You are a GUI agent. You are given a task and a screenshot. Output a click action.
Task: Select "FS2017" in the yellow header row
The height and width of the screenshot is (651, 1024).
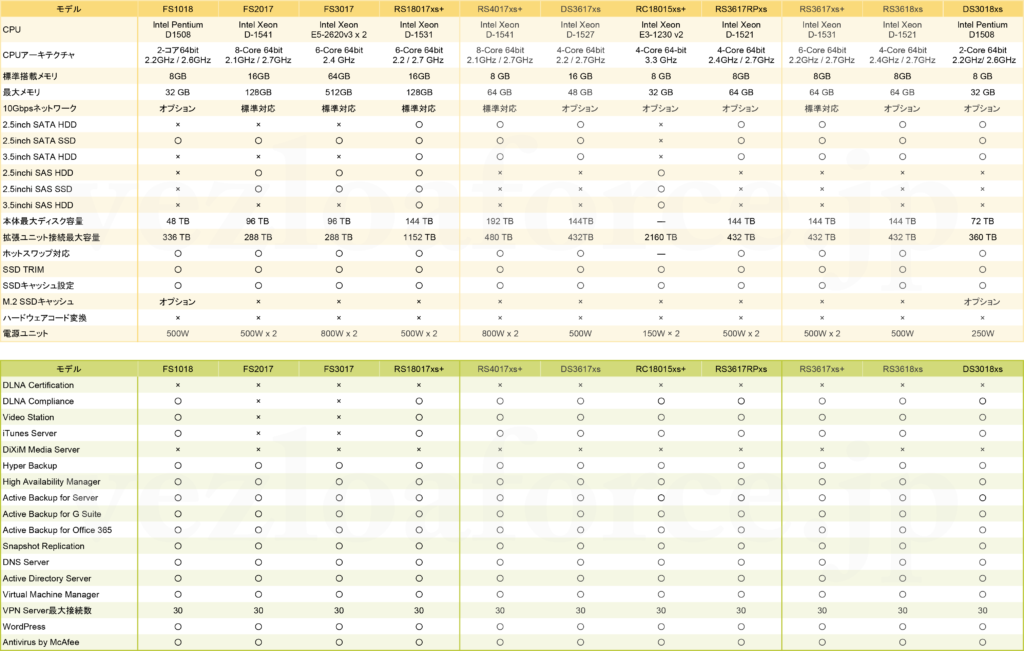(x=258, y=9)
